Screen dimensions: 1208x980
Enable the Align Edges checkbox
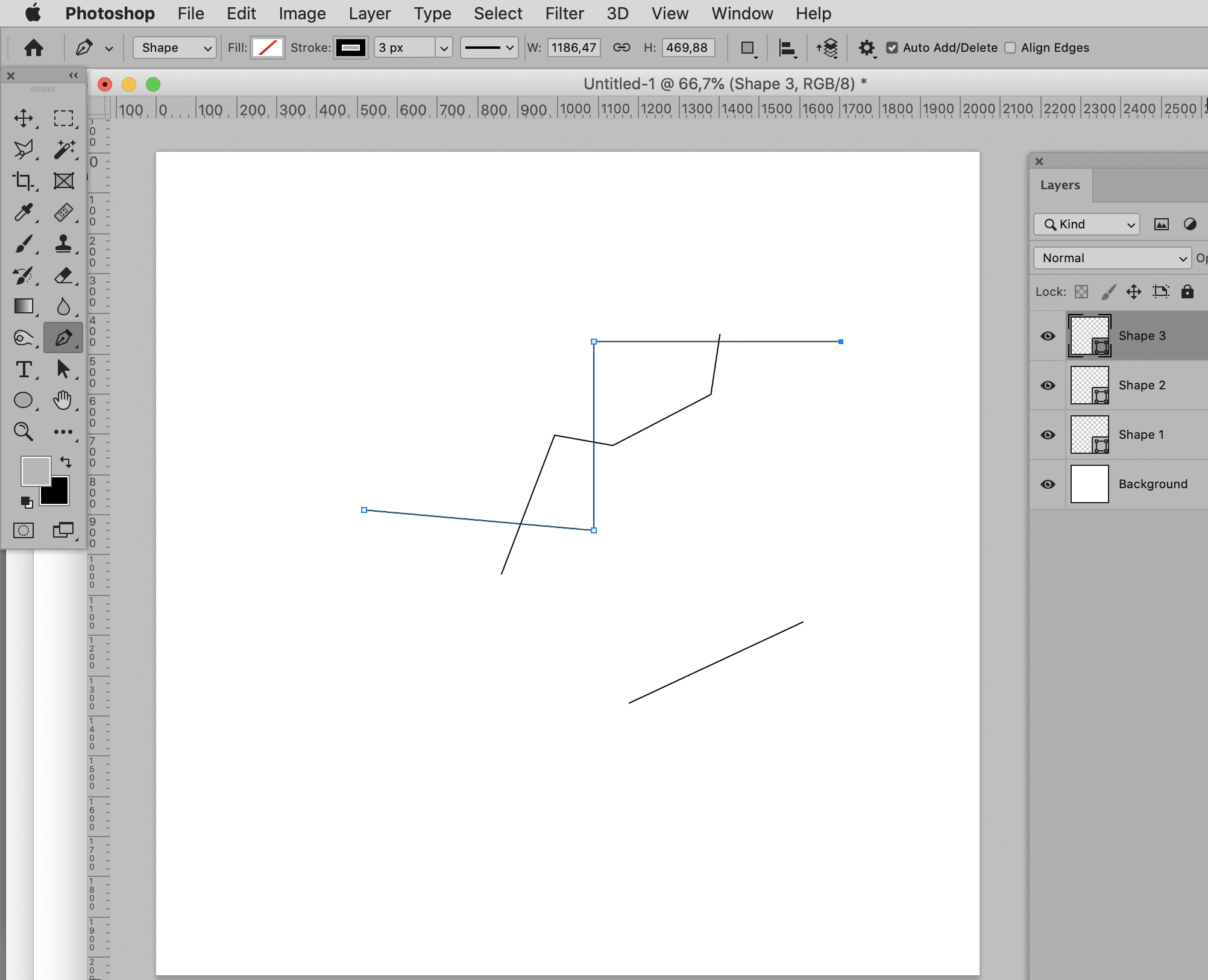coord(1011,48)
